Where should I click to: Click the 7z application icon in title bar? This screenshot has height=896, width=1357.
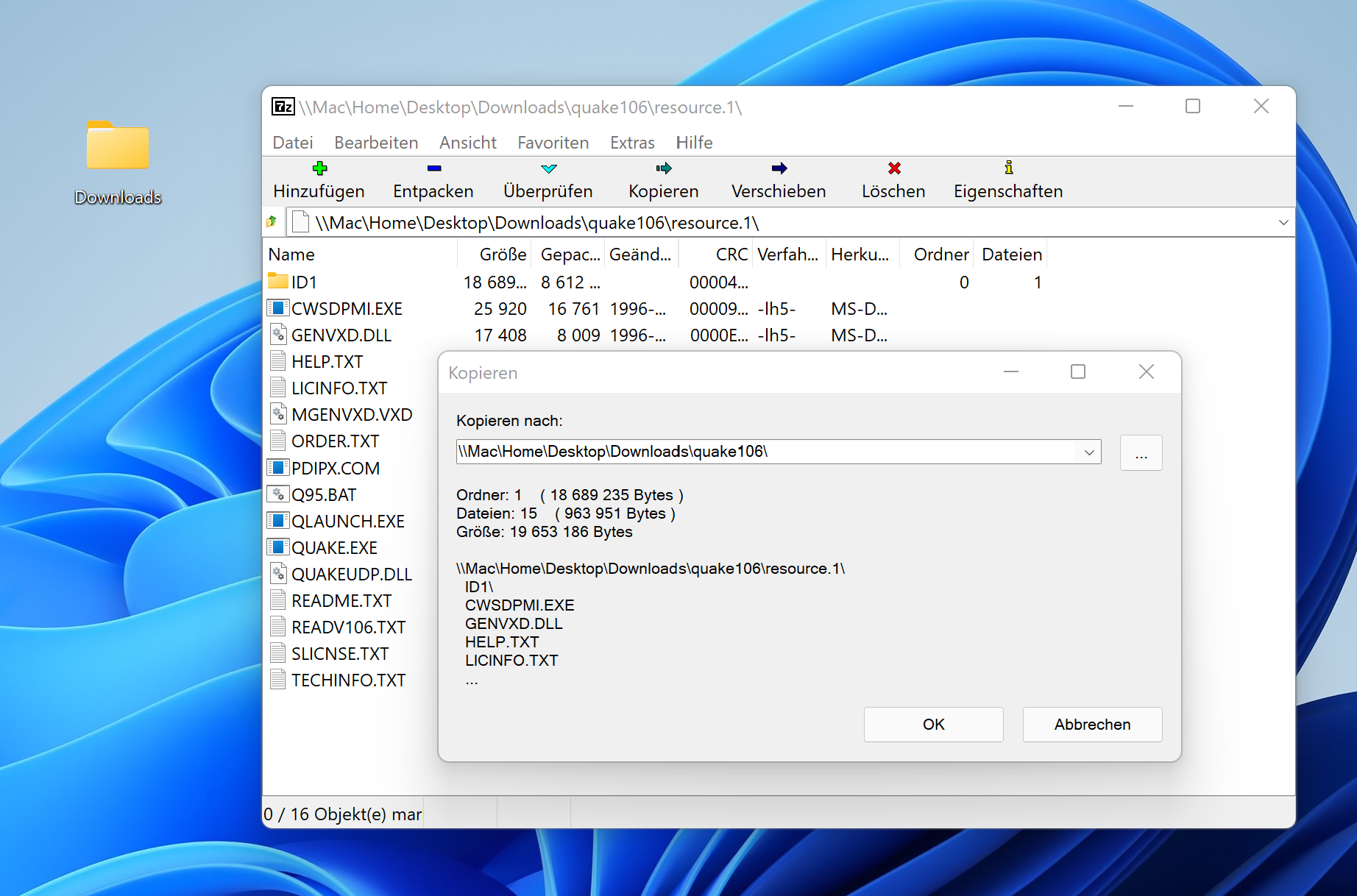point(283,107)
